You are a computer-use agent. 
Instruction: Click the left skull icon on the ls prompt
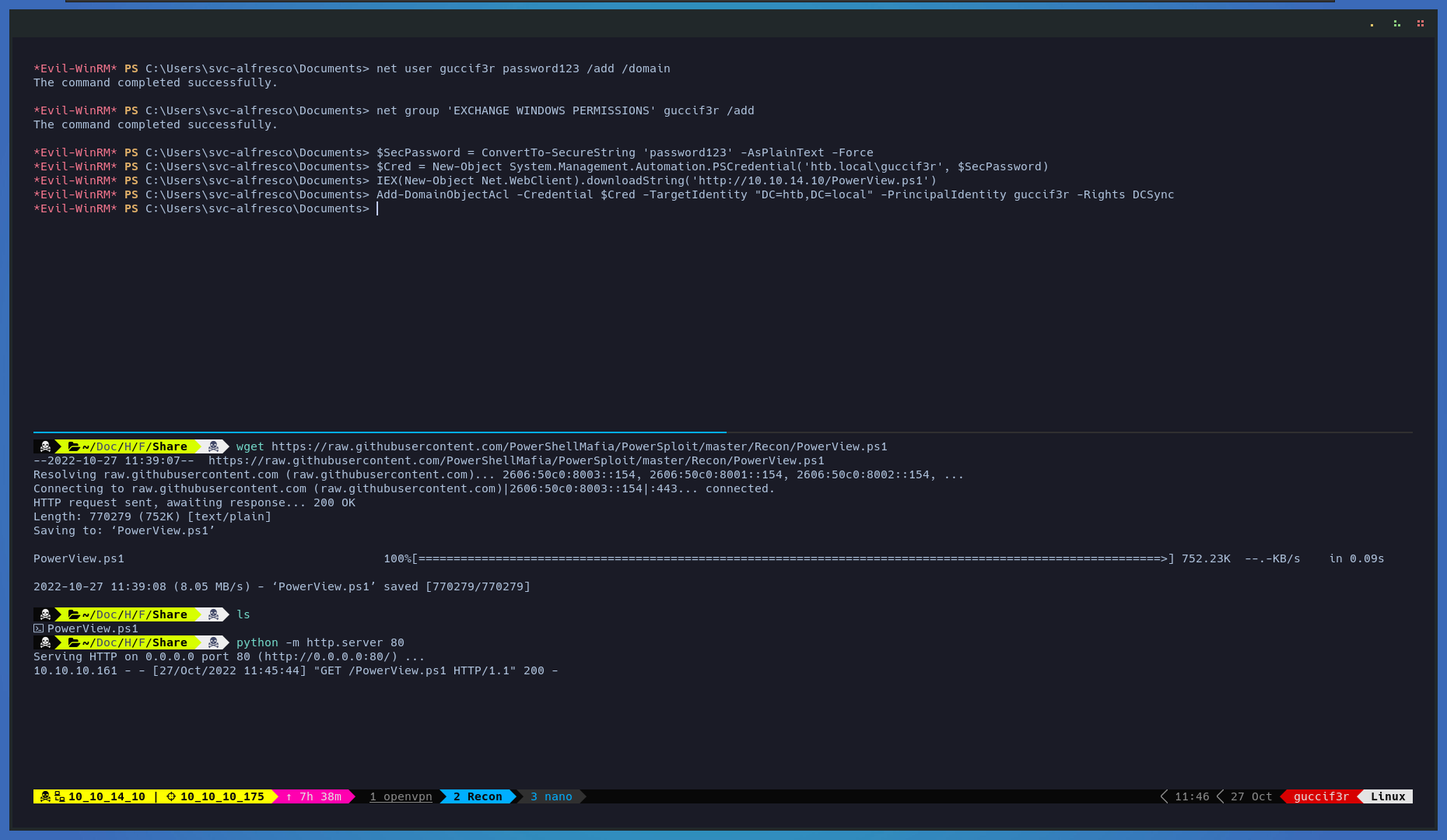[45, 614]
